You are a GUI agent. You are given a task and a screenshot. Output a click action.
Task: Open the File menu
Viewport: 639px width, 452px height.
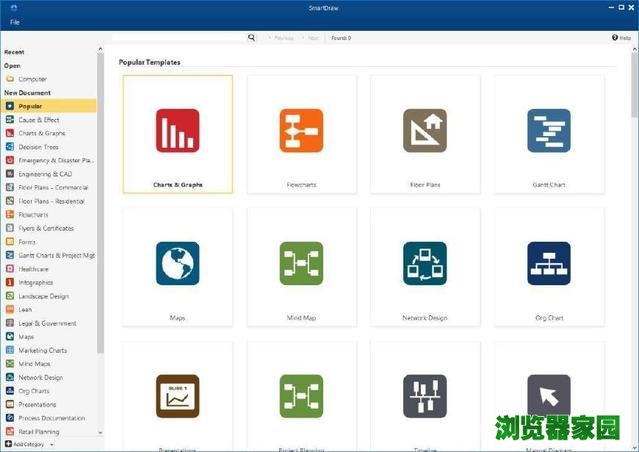[15, 21]
